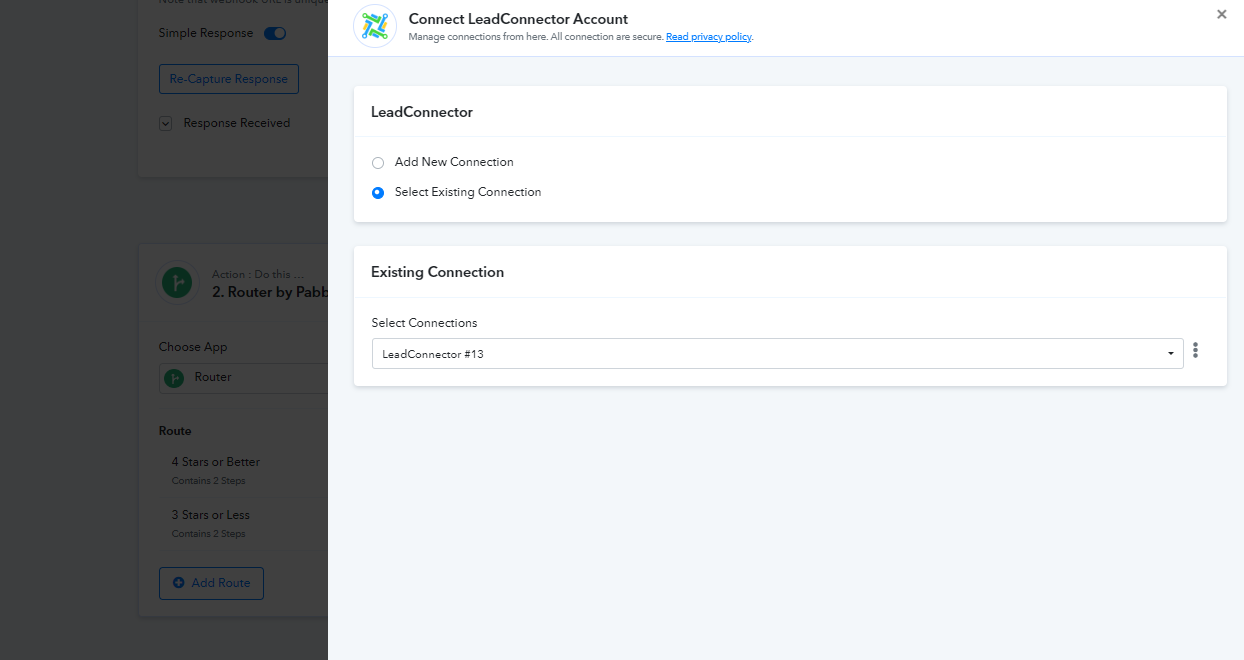The width and height of the screenshot is (1244, 660).
Task: Choose the Select Existing Connection radio option
Action: click(x=378, y=193)
